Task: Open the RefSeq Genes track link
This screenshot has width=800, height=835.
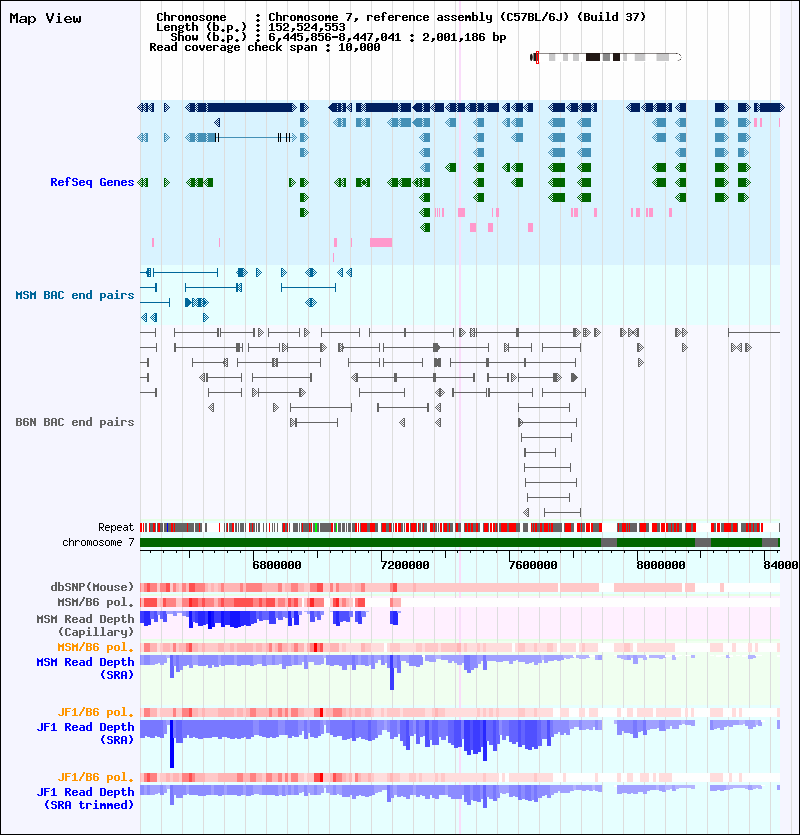Action: [92, 182]
